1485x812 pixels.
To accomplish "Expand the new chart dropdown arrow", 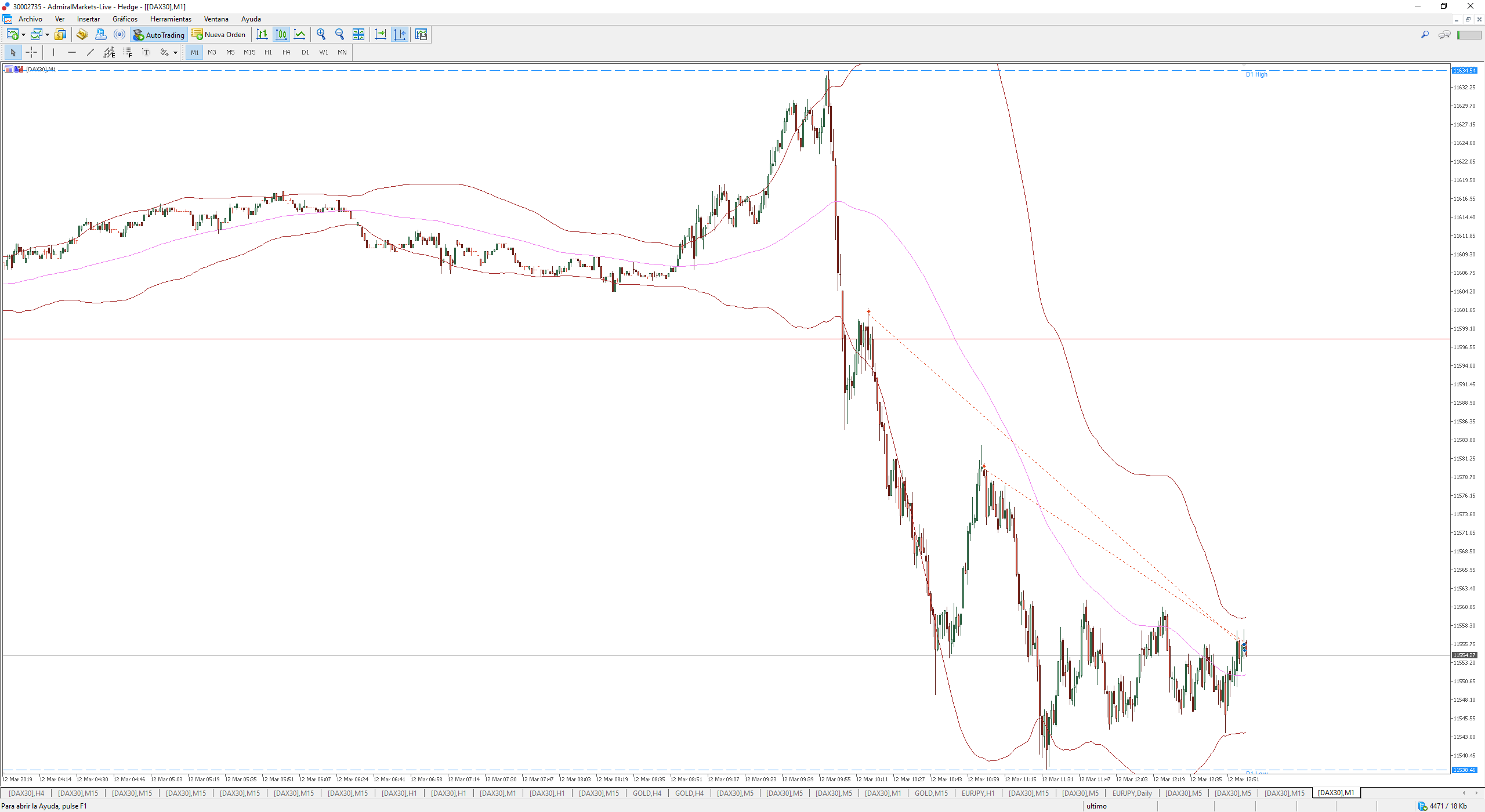I will tap(23, 35).
